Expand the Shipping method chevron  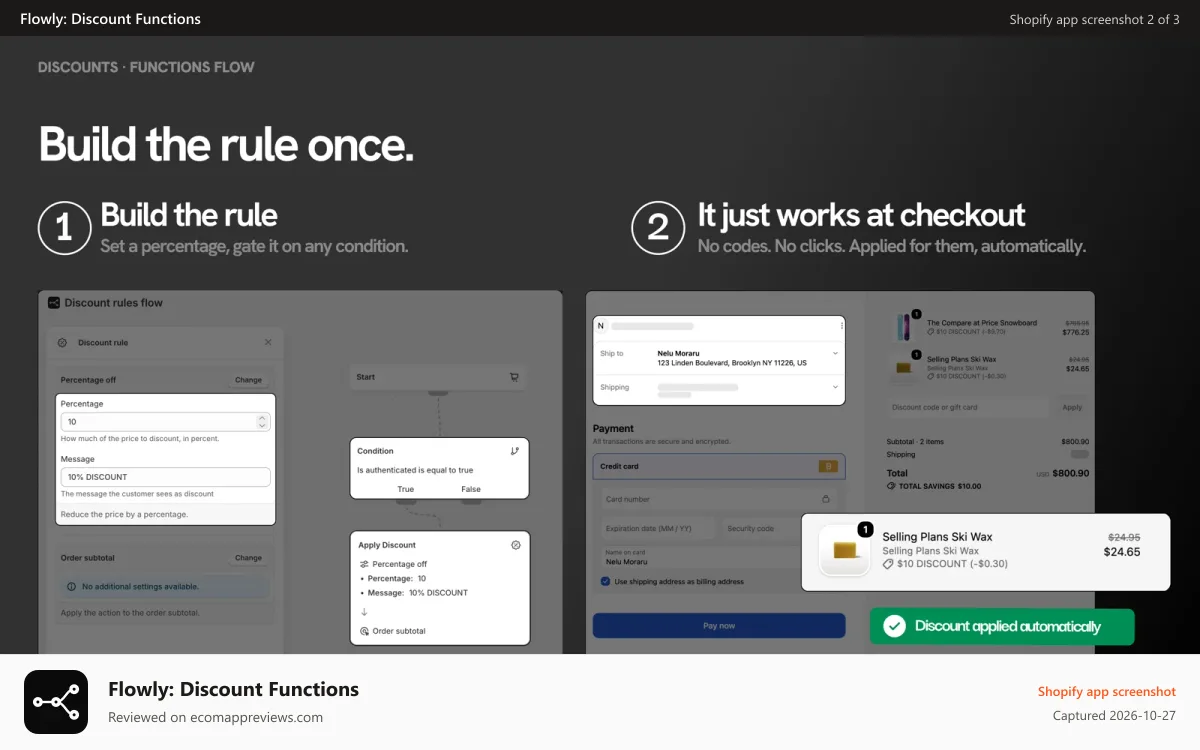coord(835,387)
